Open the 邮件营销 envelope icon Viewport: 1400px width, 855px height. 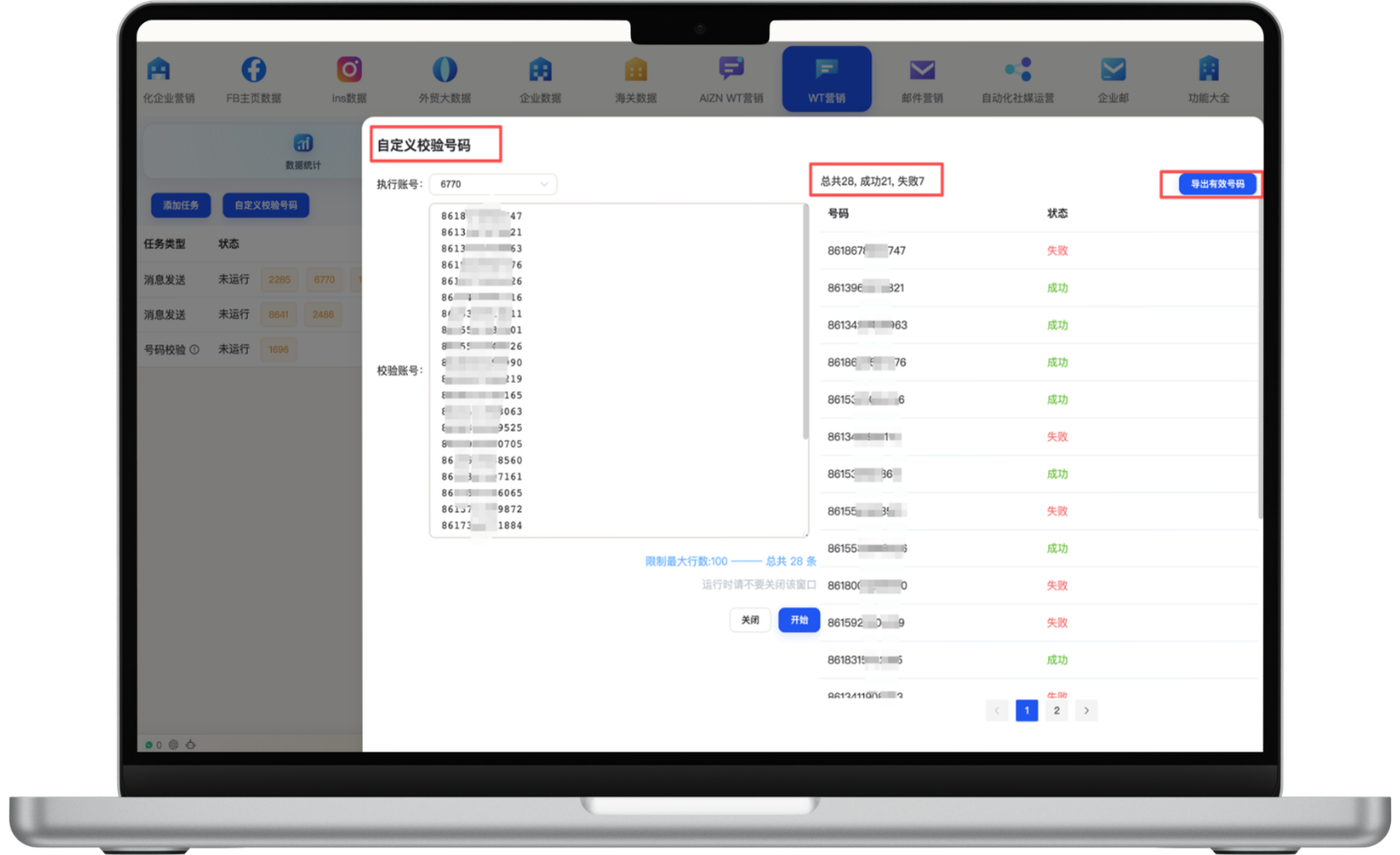click(x=922, y=69)
